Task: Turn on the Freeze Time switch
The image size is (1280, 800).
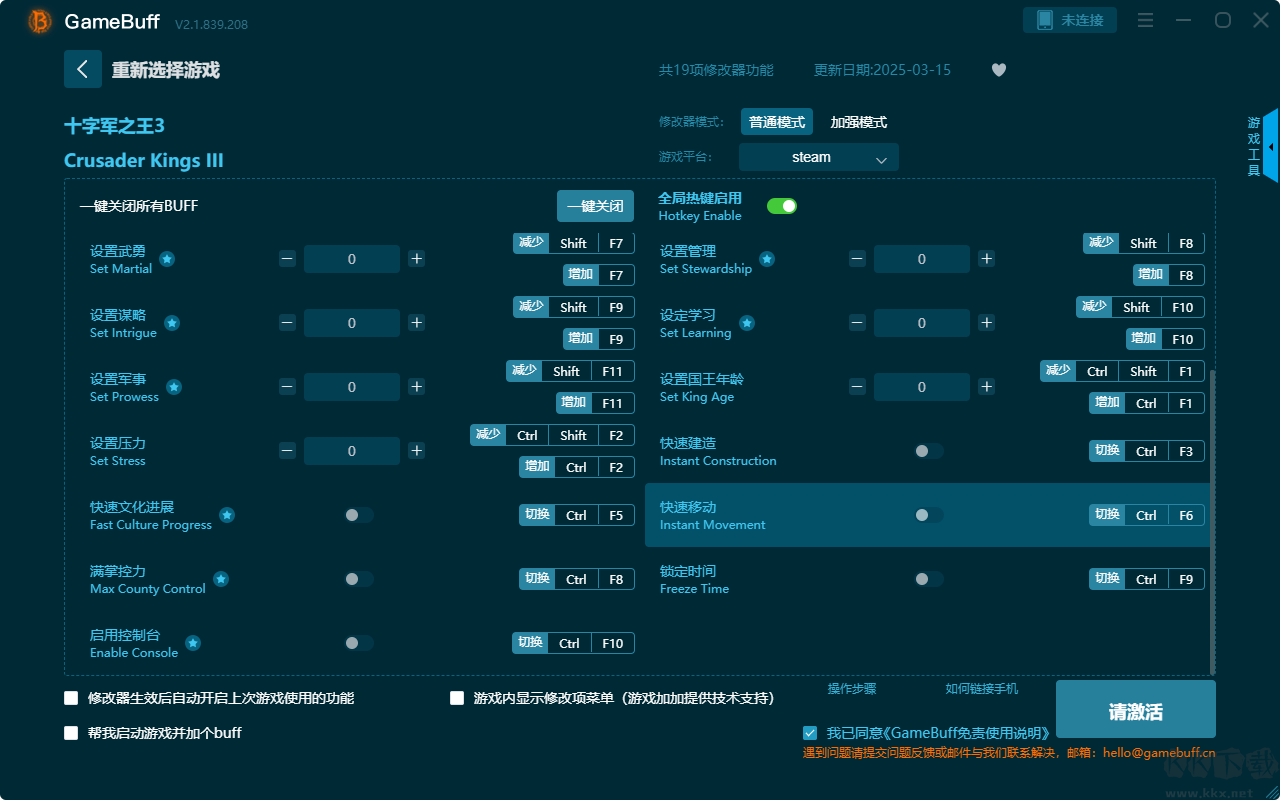Action: (929, 579)
